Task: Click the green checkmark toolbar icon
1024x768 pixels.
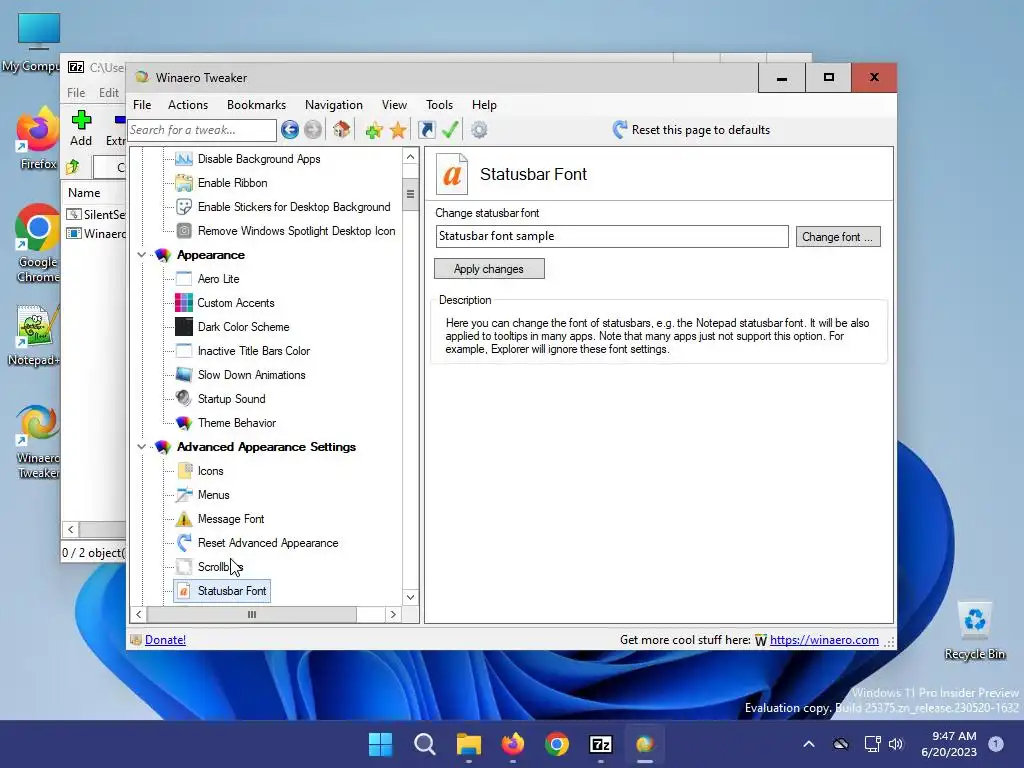Action: [x=449, y=130]
